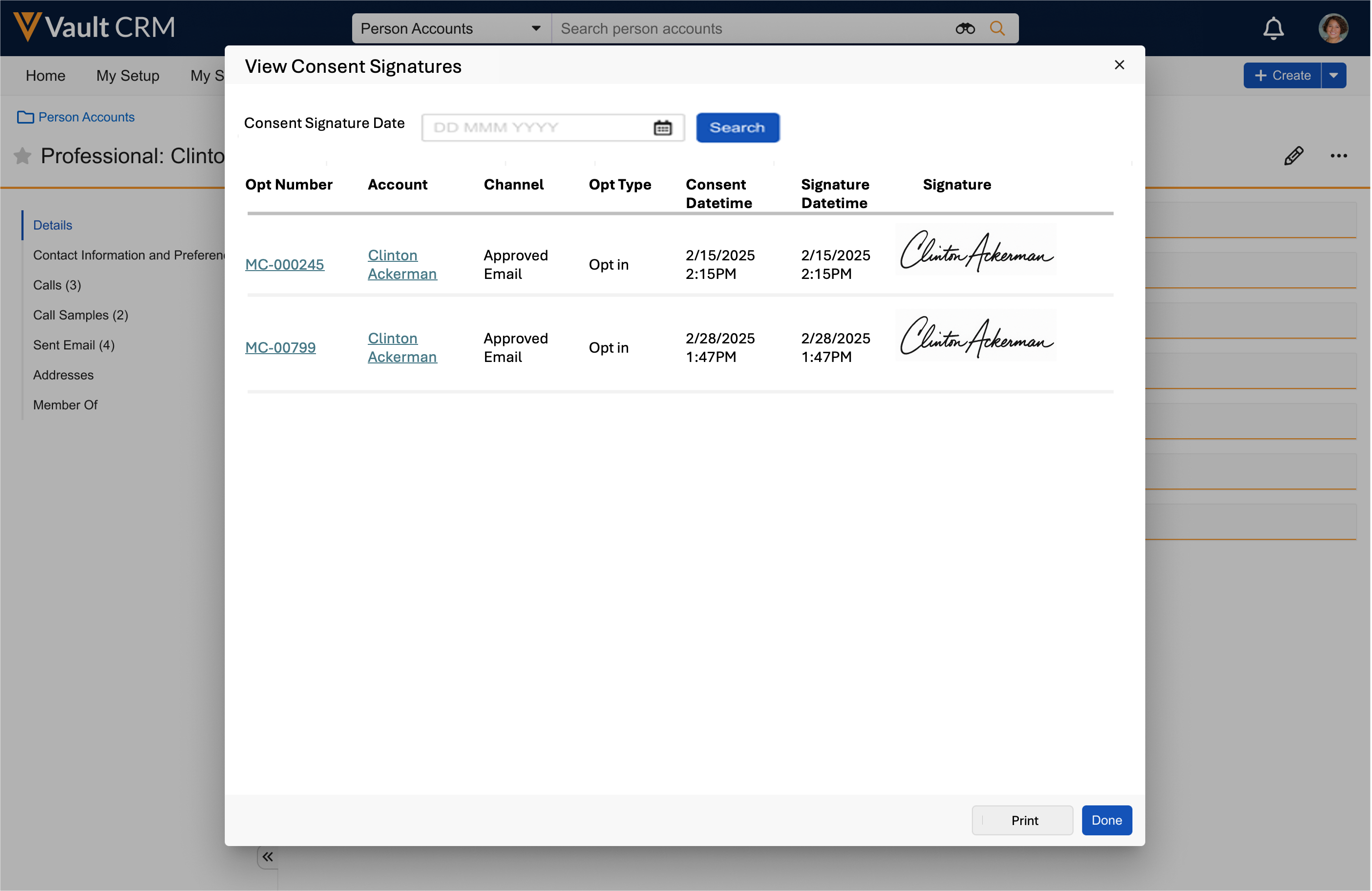
Task: Open the notifications bell
Action: click(x=1273, y=28)
